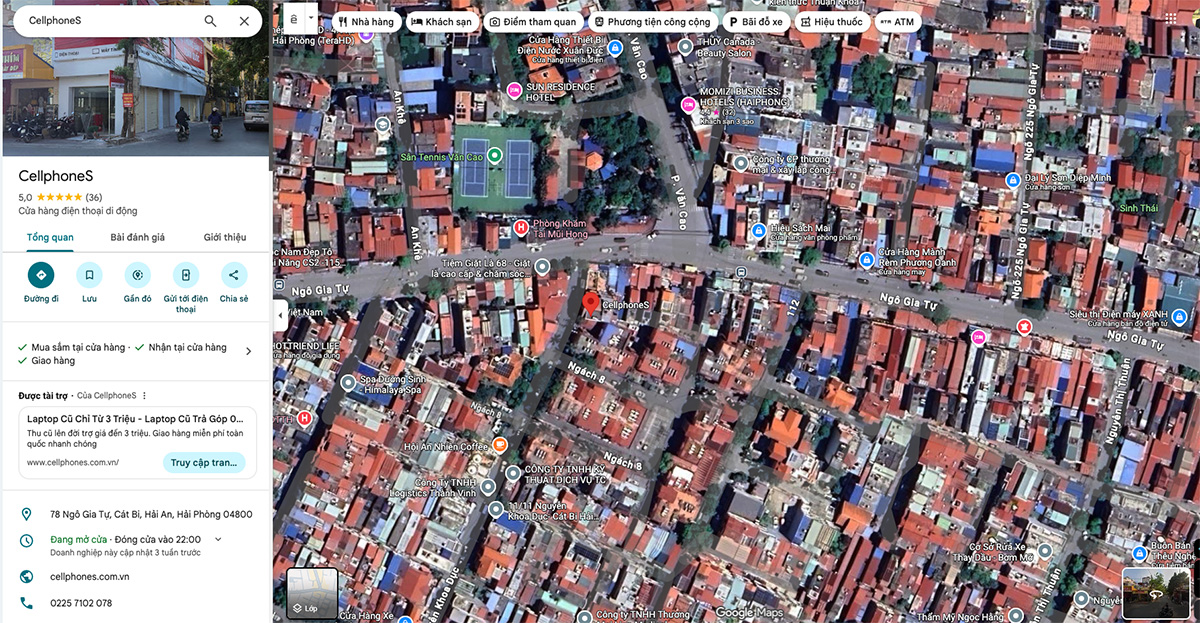
Task: Open the Google apps grid icon
Action: pyautogui.click(x=1170, y=20)
